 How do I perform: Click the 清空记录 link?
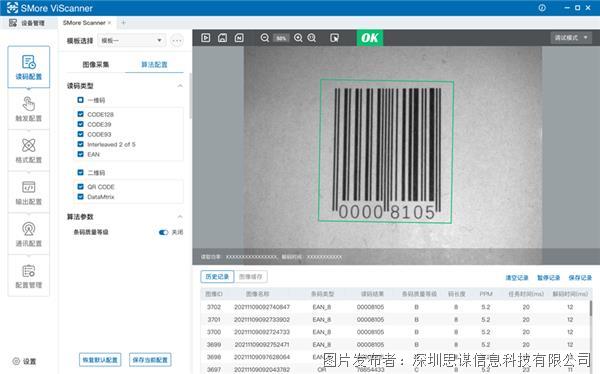[x=517, y=278]
